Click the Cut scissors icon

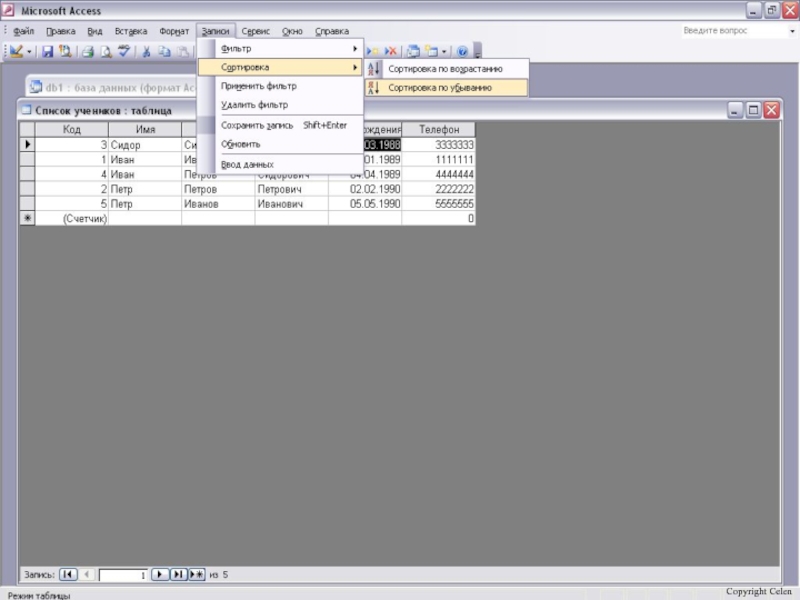pos(146,51)
